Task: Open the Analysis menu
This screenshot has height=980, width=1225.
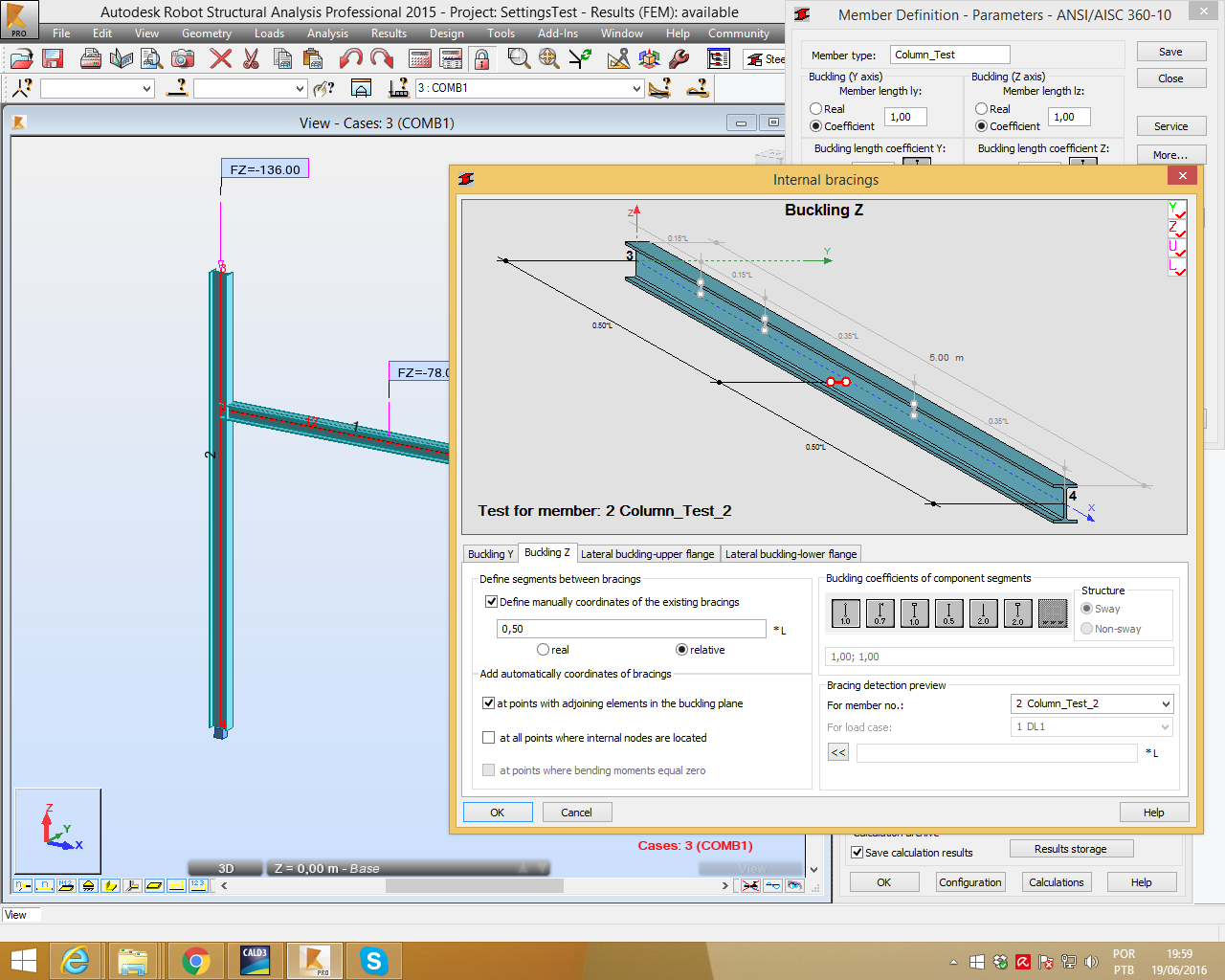Action: pos(327,33)
